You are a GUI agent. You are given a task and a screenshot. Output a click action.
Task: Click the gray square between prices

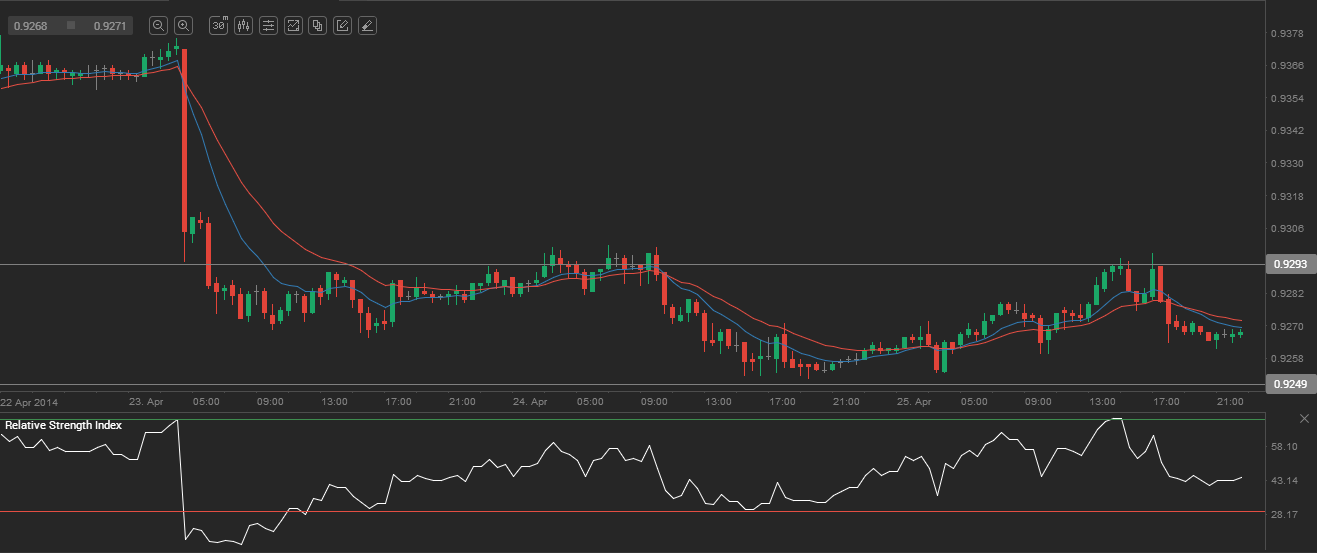pyautogui.click(x=71, y=26)
